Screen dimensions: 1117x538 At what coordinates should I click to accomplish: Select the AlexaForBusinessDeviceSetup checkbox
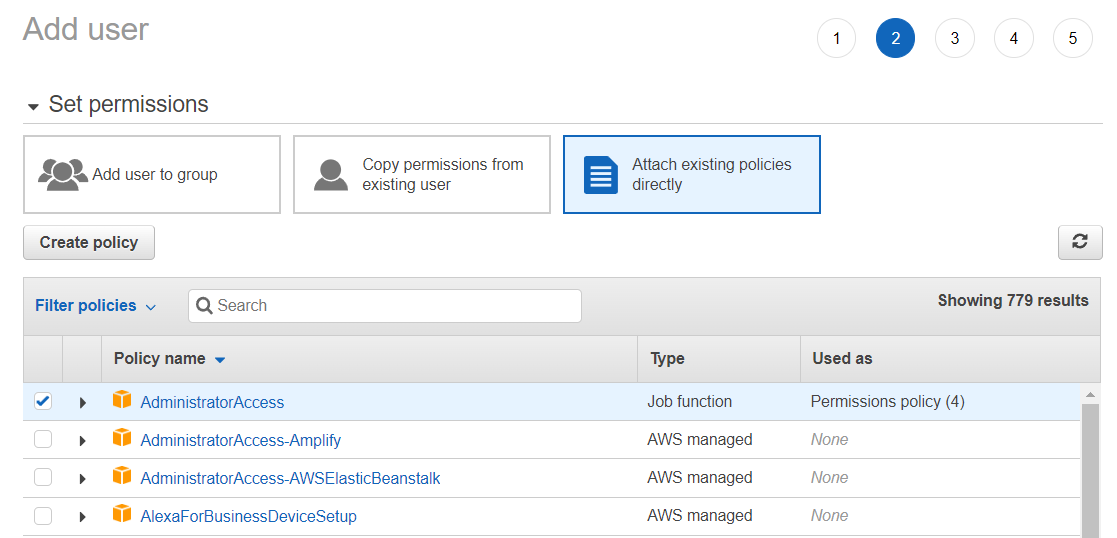[43, 516]
